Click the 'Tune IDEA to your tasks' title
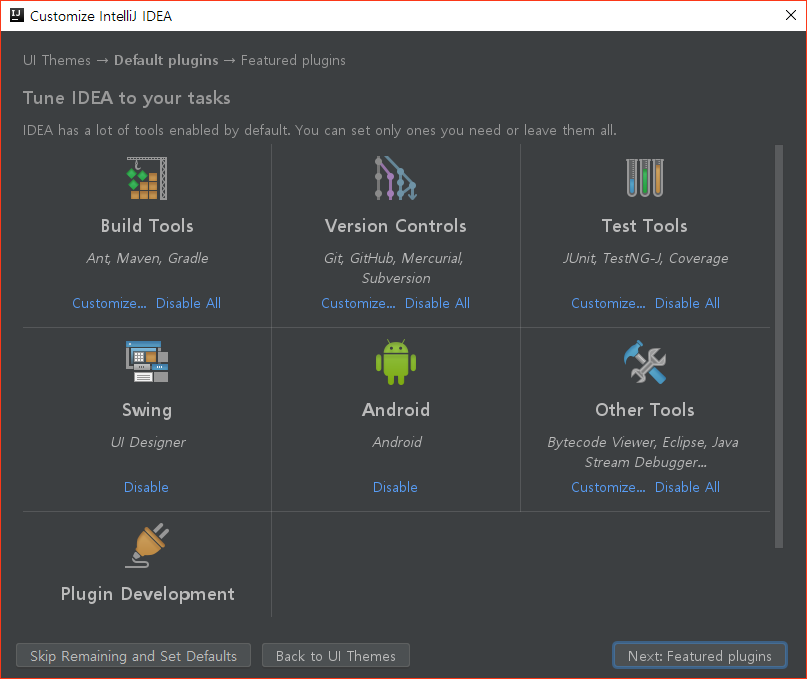Viewport: 807px width, 679px height. click(x=127, y=98)
